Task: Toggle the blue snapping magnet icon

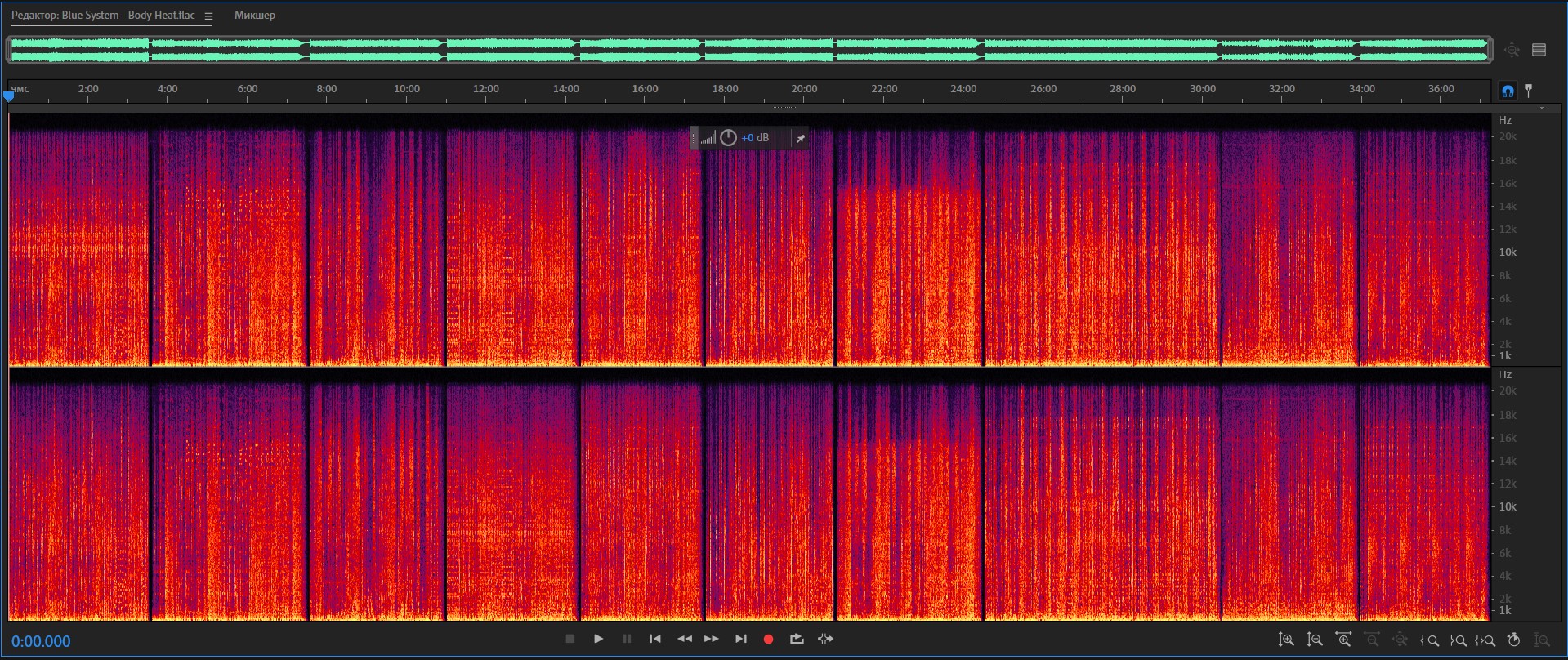Action: coord(1508,91)
